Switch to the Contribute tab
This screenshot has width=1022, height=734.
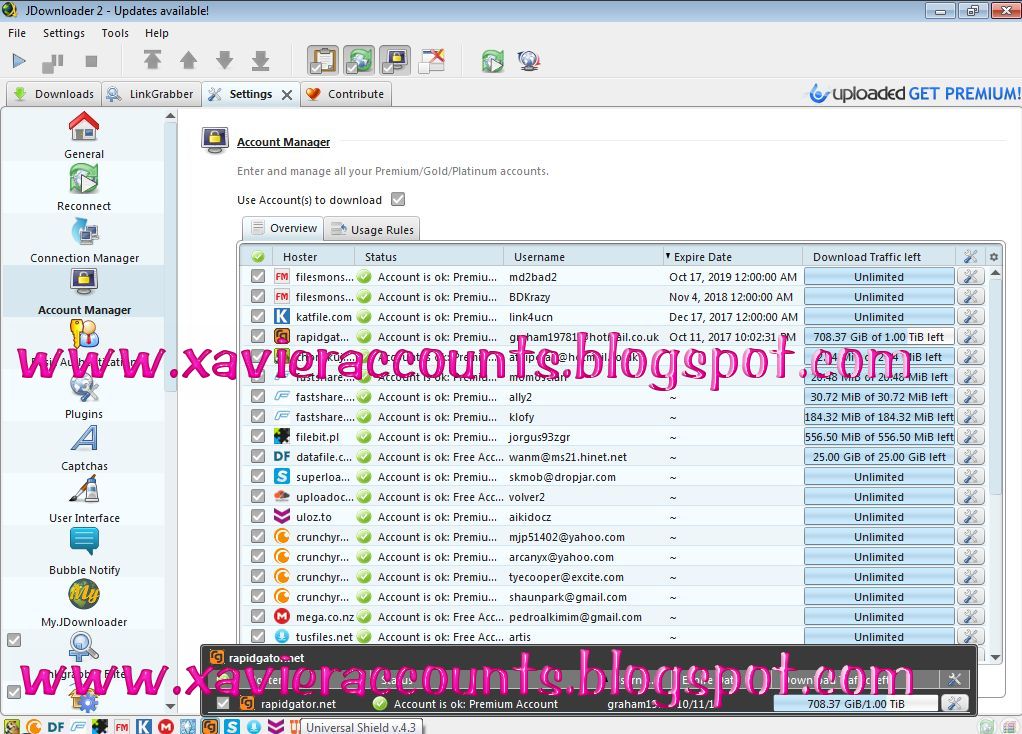(x=345, y=94)
